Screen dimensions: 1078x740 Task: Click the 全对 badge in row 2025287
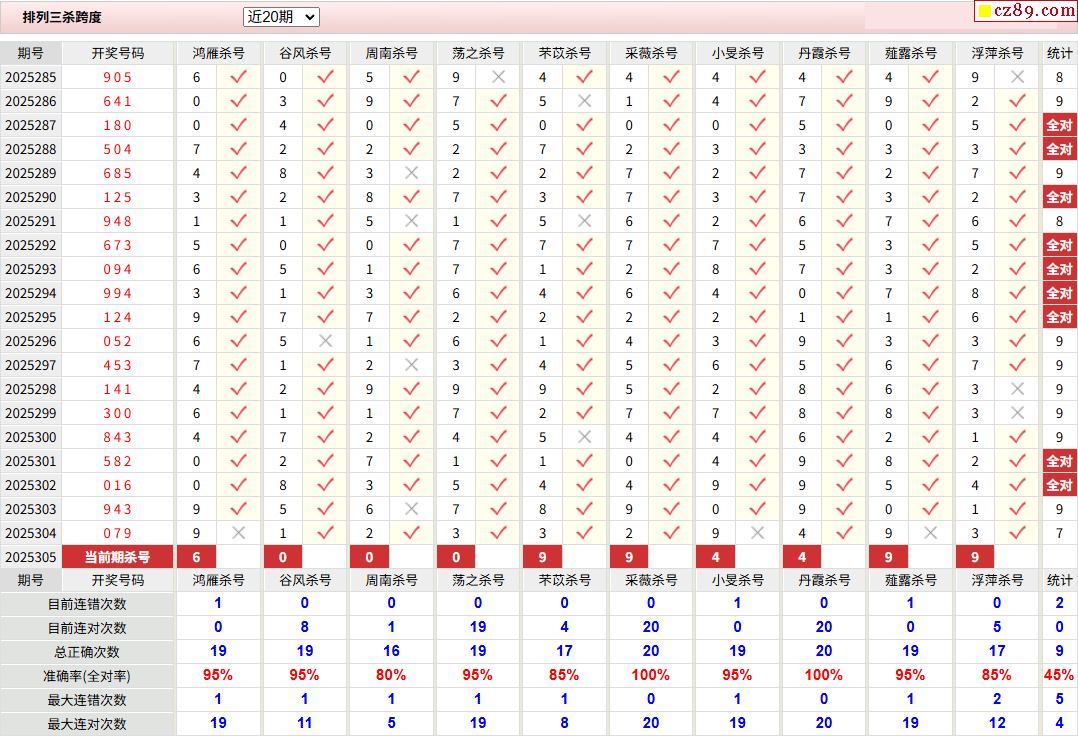(x=1059, y=125)
